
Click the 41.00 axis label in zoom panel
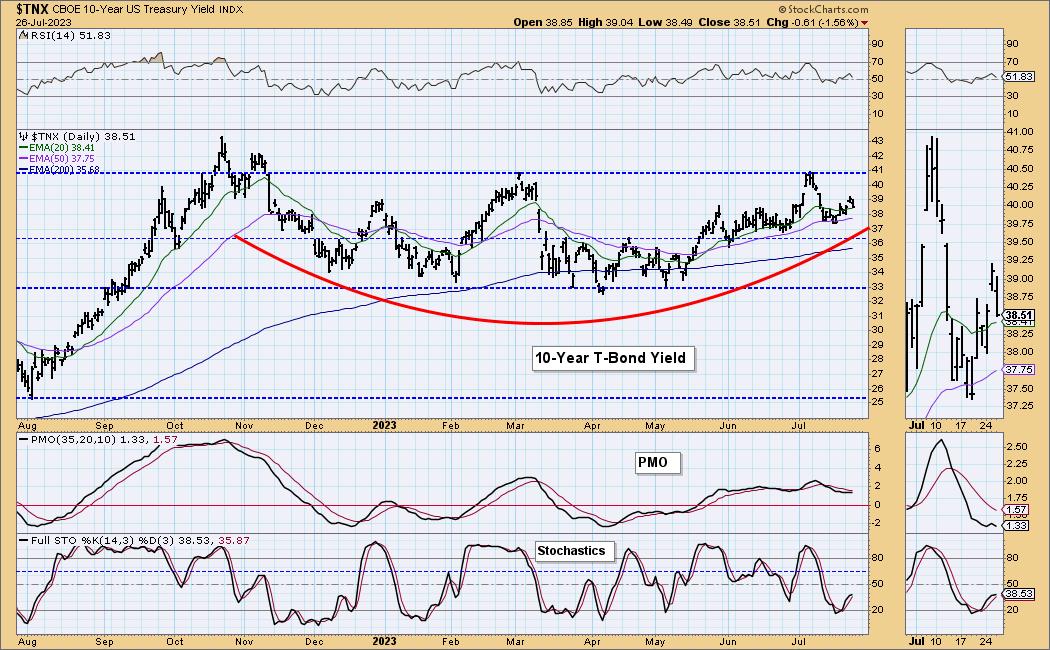(x=1019, y=132)
